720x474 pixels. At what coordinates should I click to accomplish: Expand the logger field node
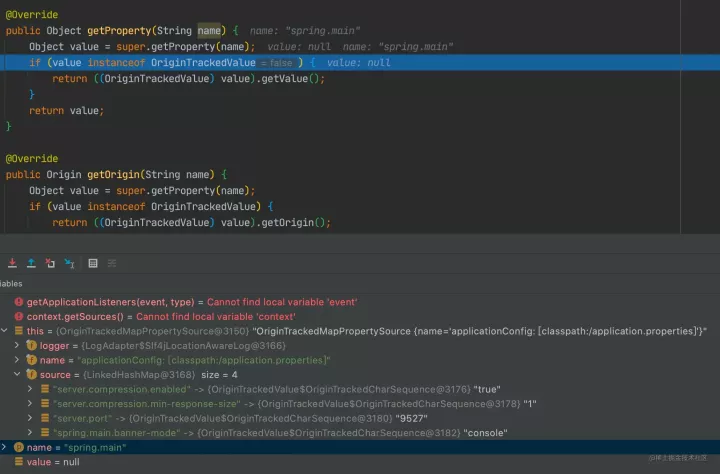click(x=17, y=345)
